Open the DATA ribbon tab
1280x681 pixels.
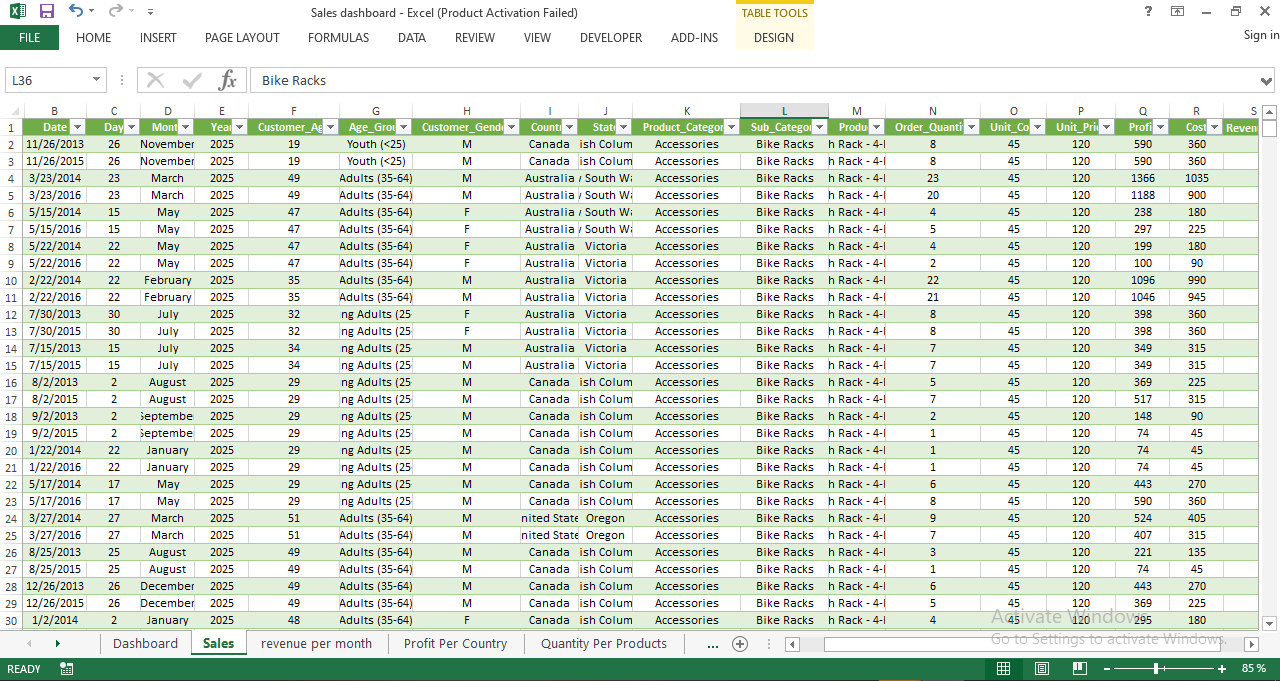(412, 38)
